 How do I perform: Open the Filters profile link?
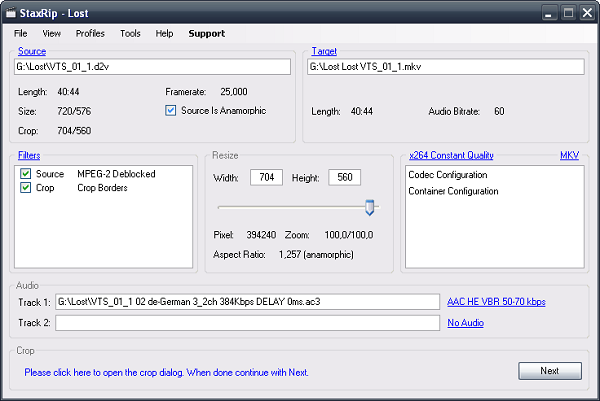tap(28, 156)
